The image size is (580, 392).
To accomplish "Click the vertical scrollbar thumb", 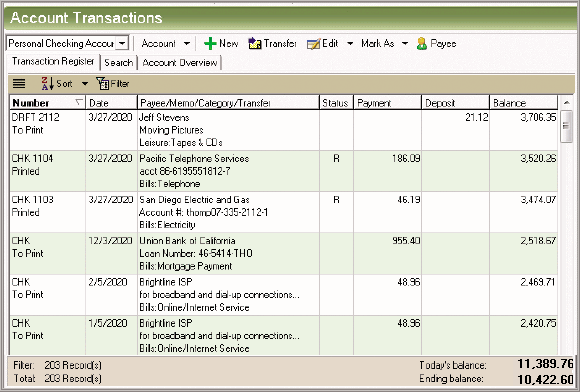I will (566, 126).
